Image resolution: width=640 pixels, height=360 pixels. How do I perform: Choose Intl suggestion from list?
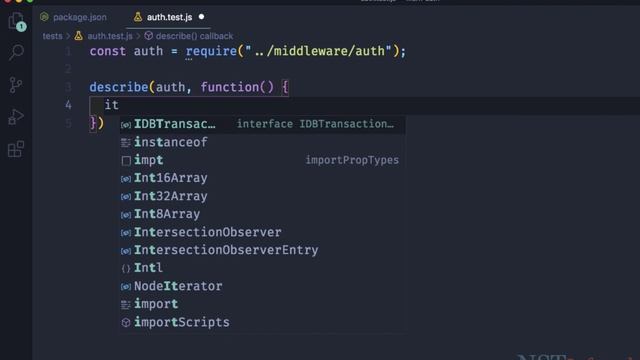coord(262,268)
